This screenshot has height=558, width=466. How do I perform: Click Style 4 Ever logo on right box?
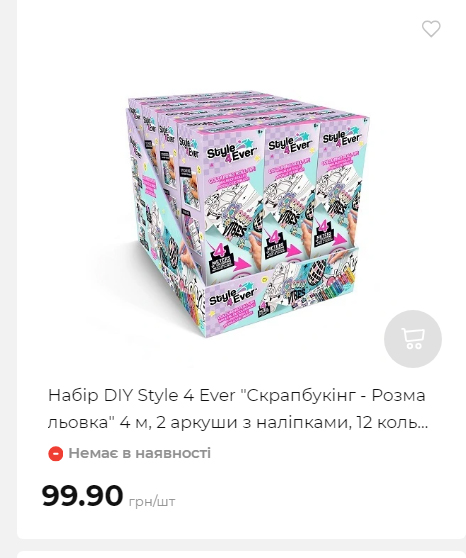click(342, 137)
